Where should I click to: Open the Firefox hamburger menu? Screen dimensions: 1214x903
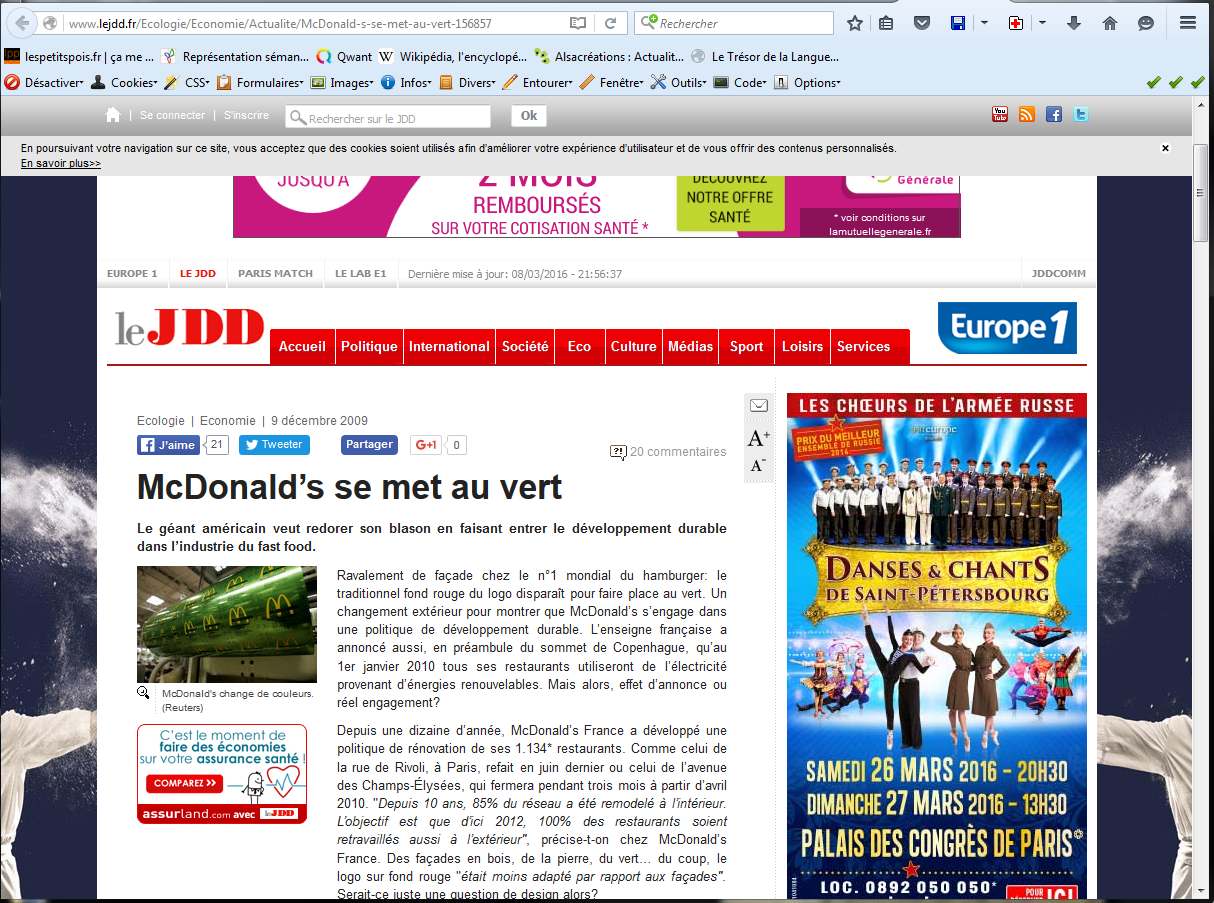click(1188, 23)
